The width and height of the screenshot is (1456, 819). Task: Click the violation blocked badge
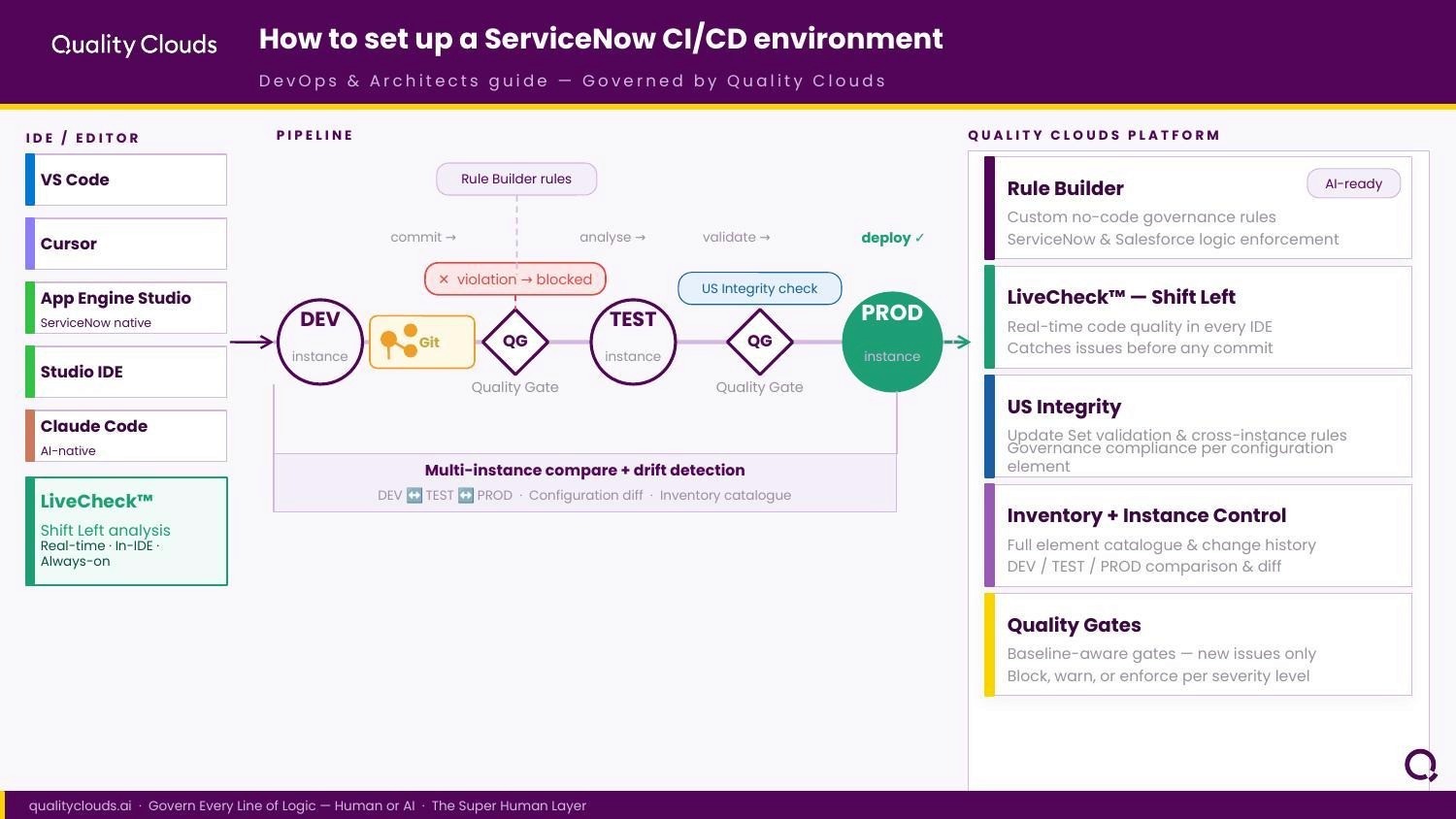pyautogui.click(x=515, y=279)
